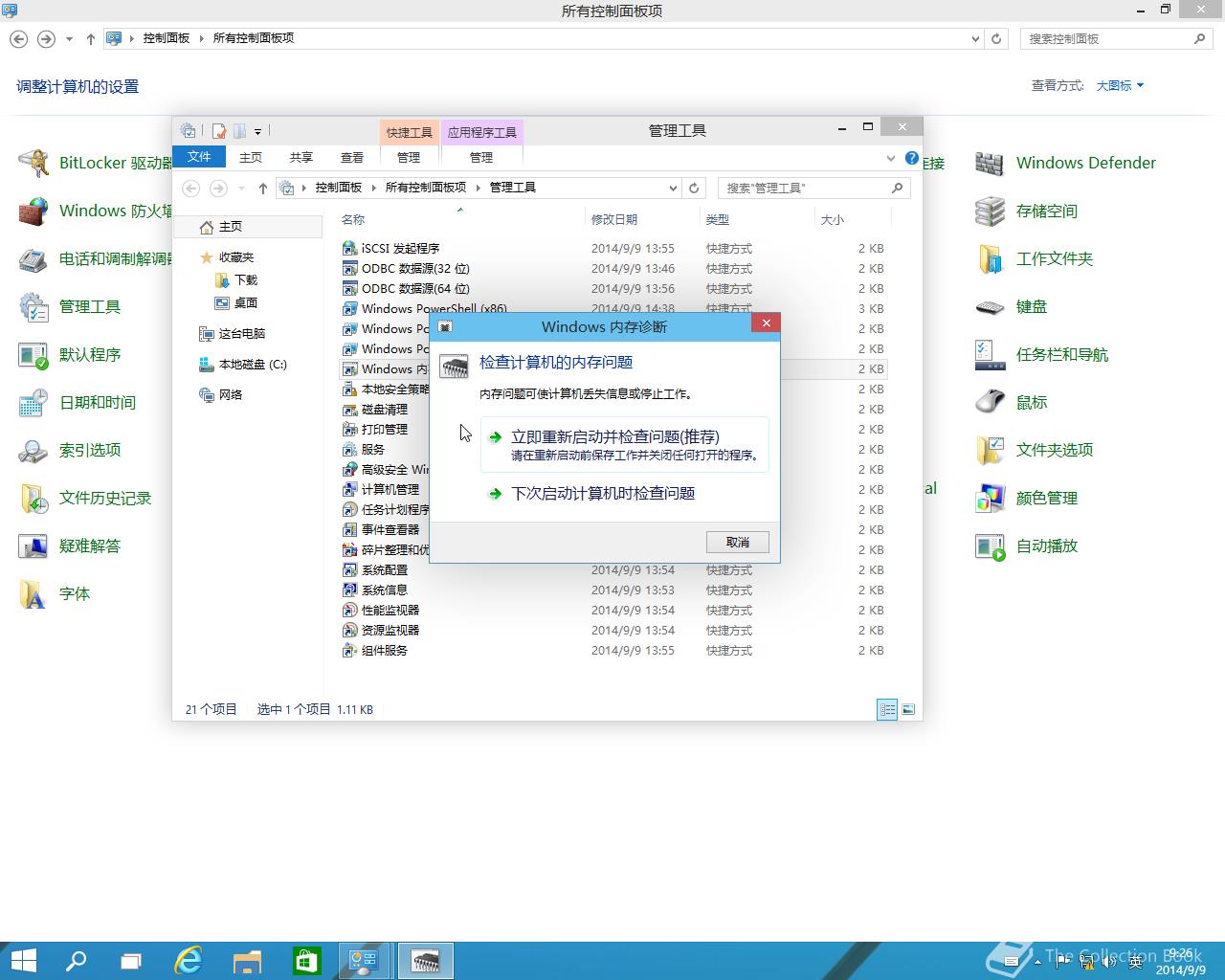Open Windows Defender control panel item
1225x980 pixels.
(1065, 163)
